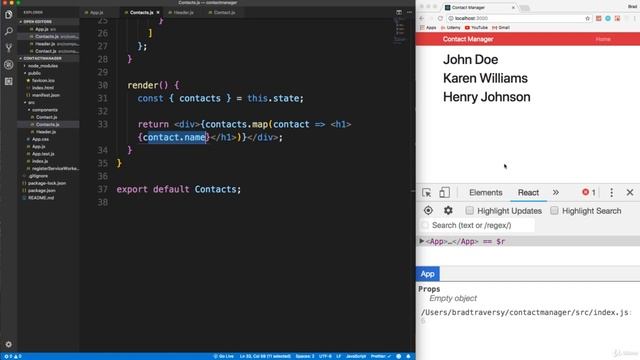Click the errors and warnings status indicator
Viewport: 640px width, 360px height.
tap(13, 356)
